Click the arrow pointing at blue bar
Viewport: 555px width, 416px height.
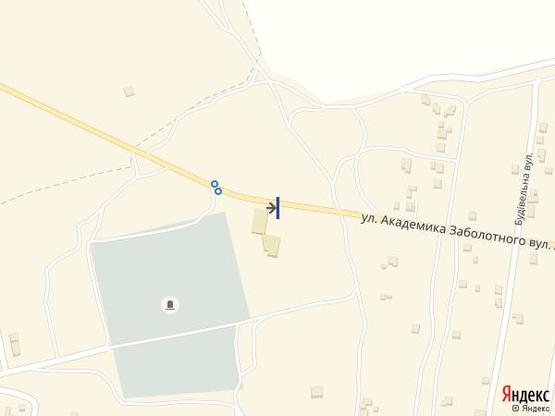(x=271, y=208)
